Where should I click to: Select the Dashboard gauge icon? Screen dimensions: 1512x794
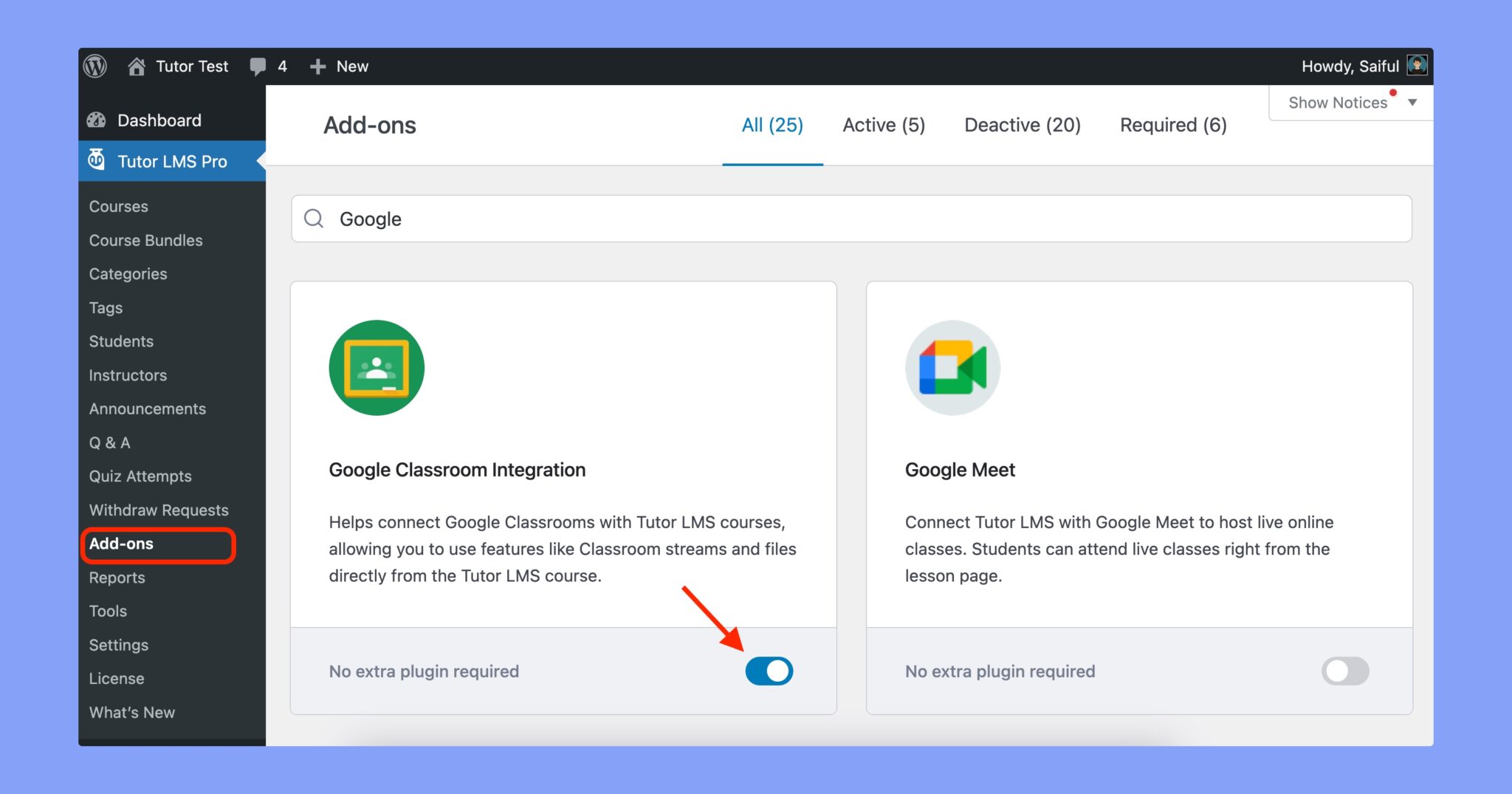pyautogui.click(x=96, y=120)
